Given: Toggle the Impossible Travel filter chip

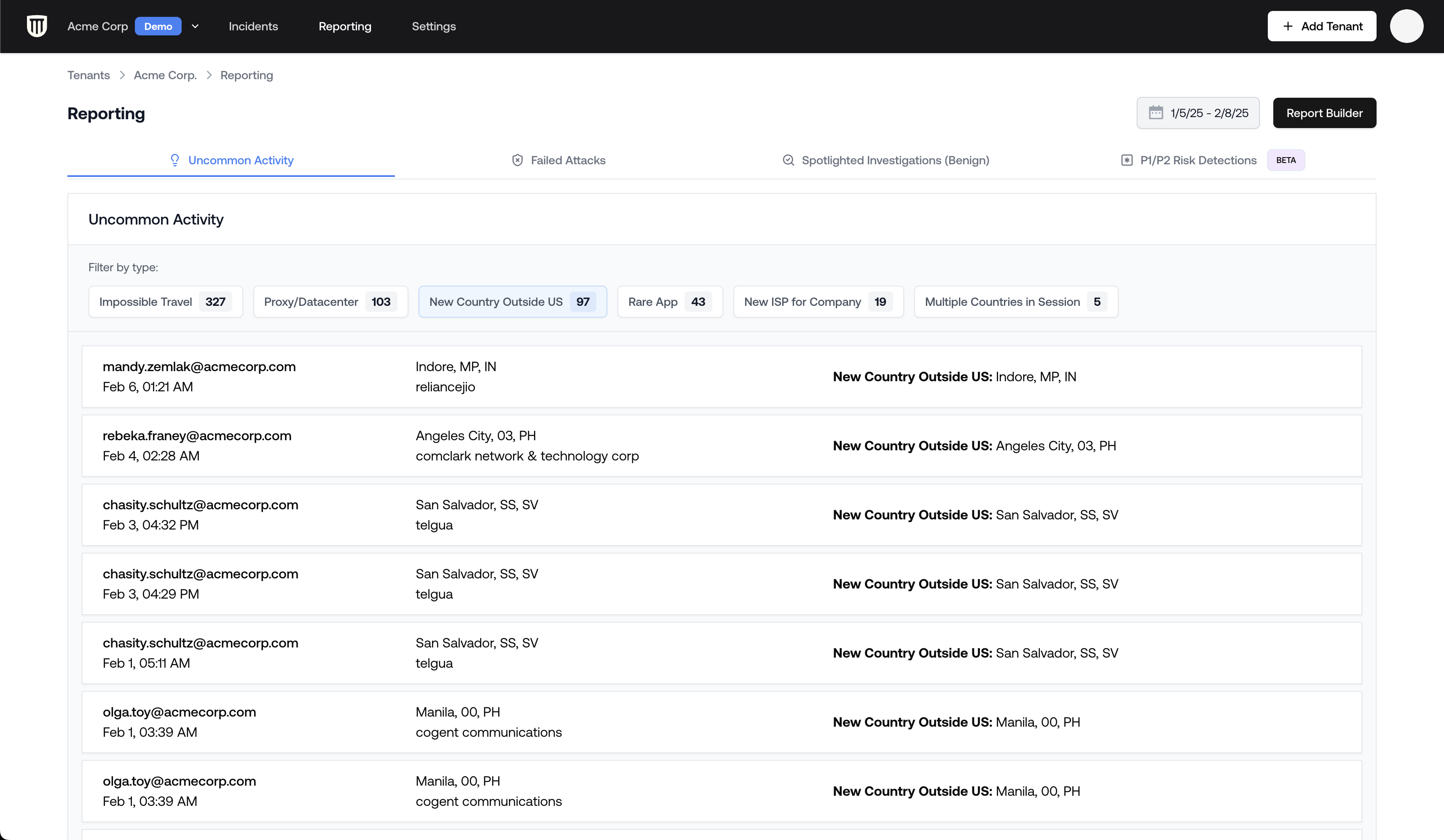Looking at the screenshot, I should click(x=165, y=302).
